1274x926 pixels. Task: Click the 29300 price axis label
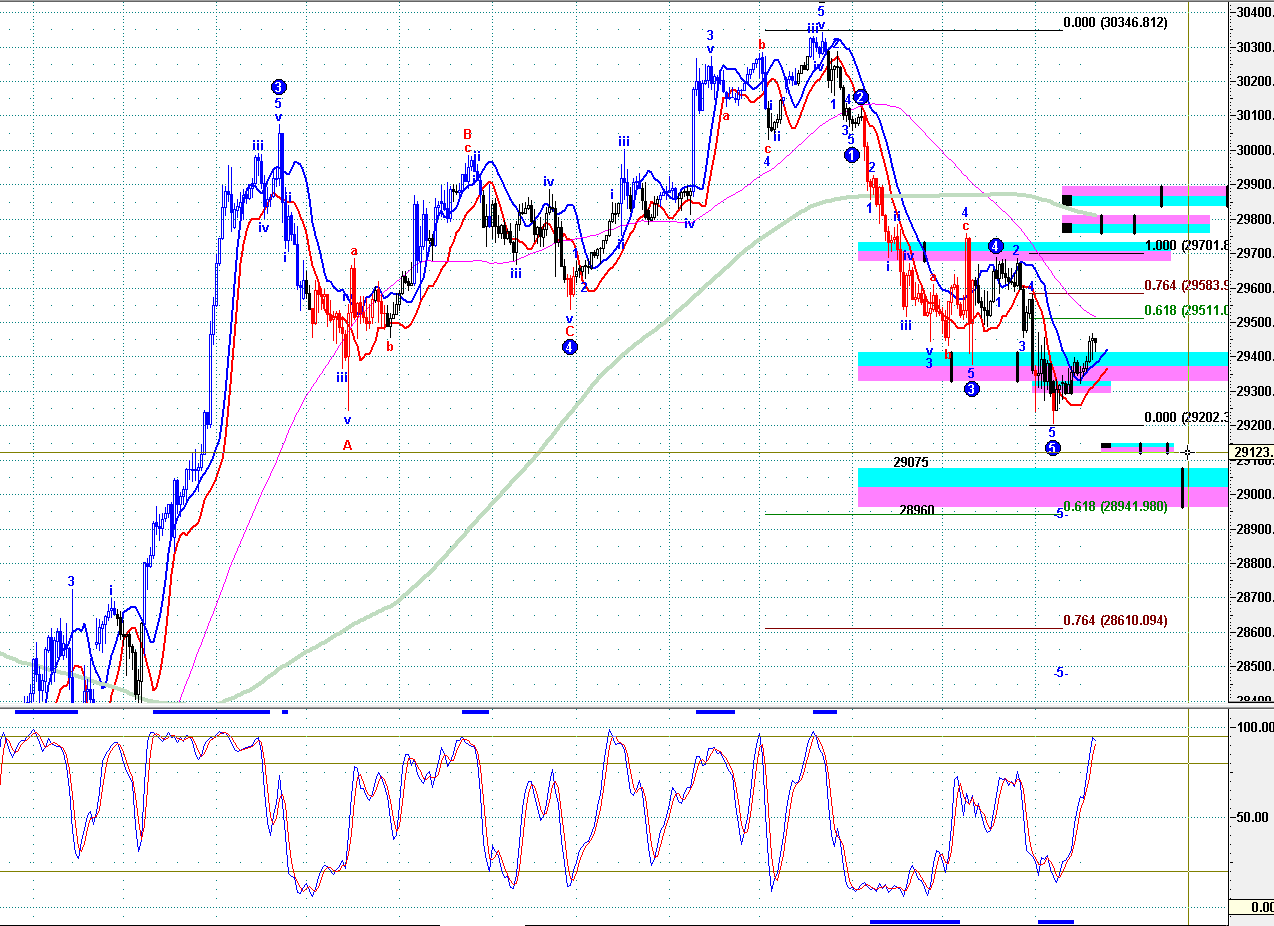pos(1255,392)
